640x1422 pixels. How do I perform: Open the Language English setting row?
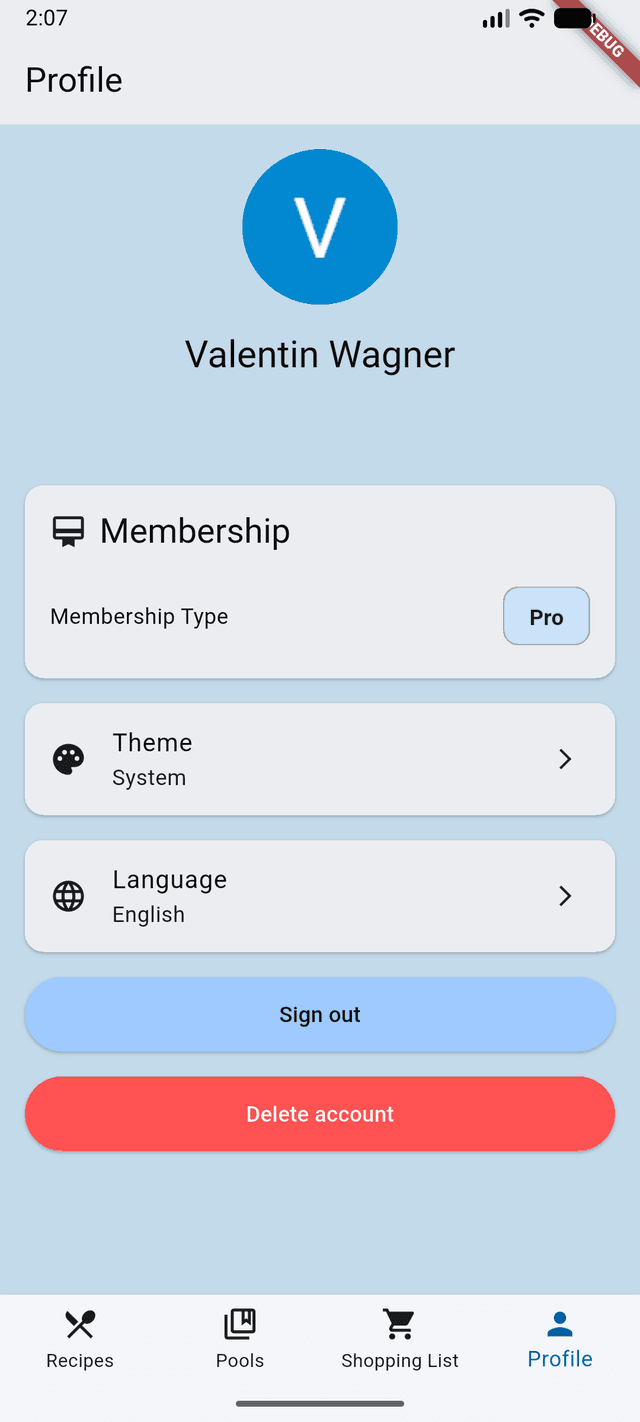click(320, 896)
